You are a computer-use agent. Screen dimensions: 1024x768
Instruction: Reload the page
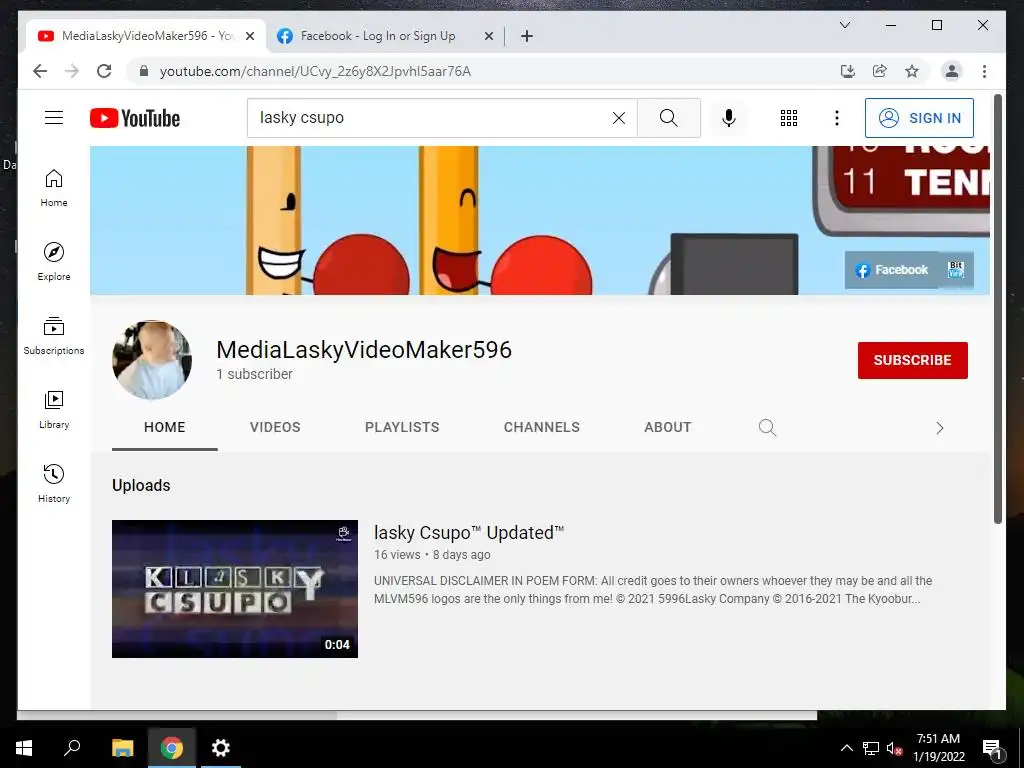(104, 71)
